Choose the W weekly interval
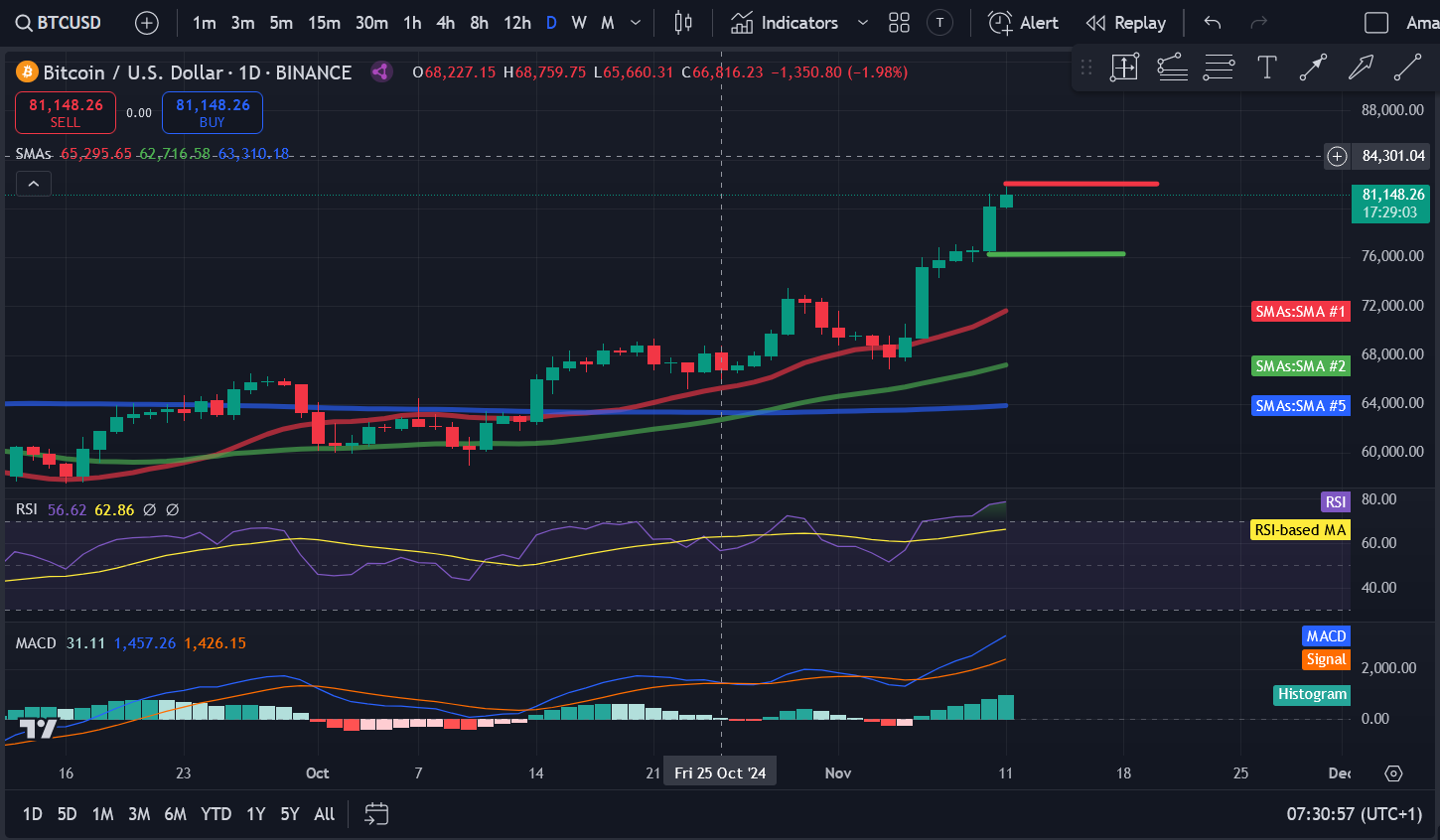1440x840 pixels. coord(579,23)
